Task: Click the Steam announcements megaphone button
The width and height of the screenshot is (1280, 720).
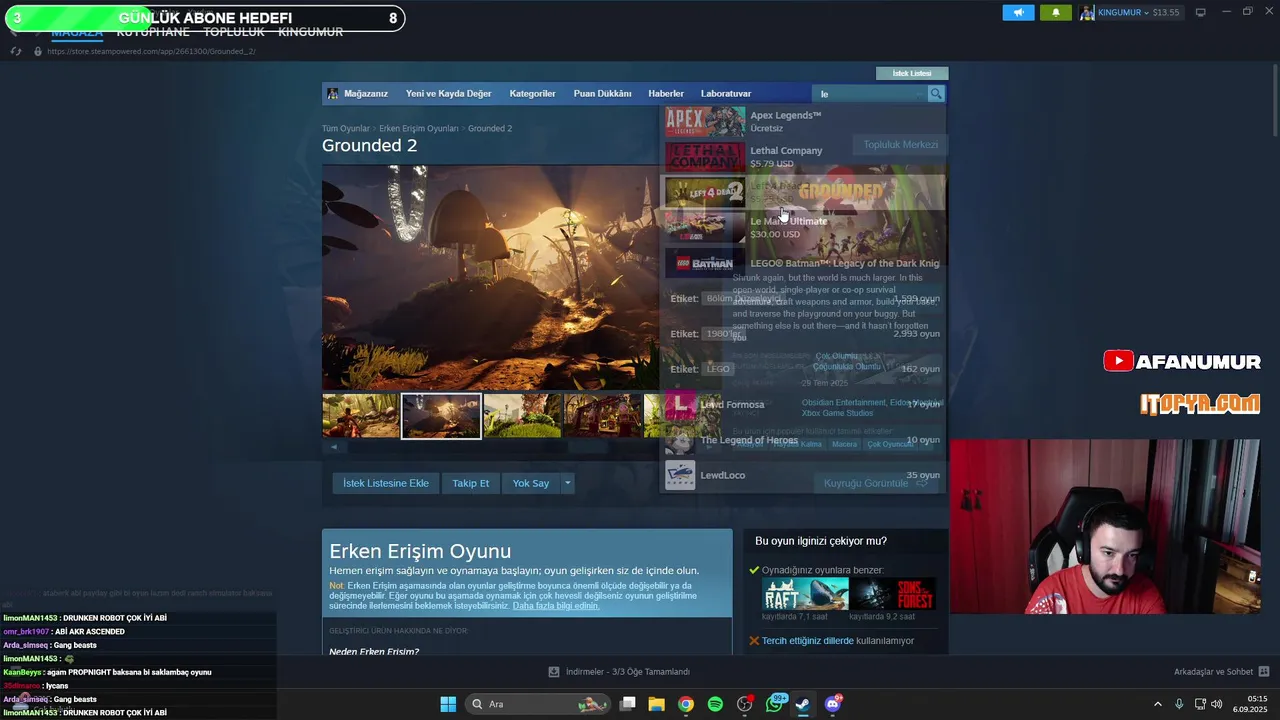Action: (x=1018, y=12)
